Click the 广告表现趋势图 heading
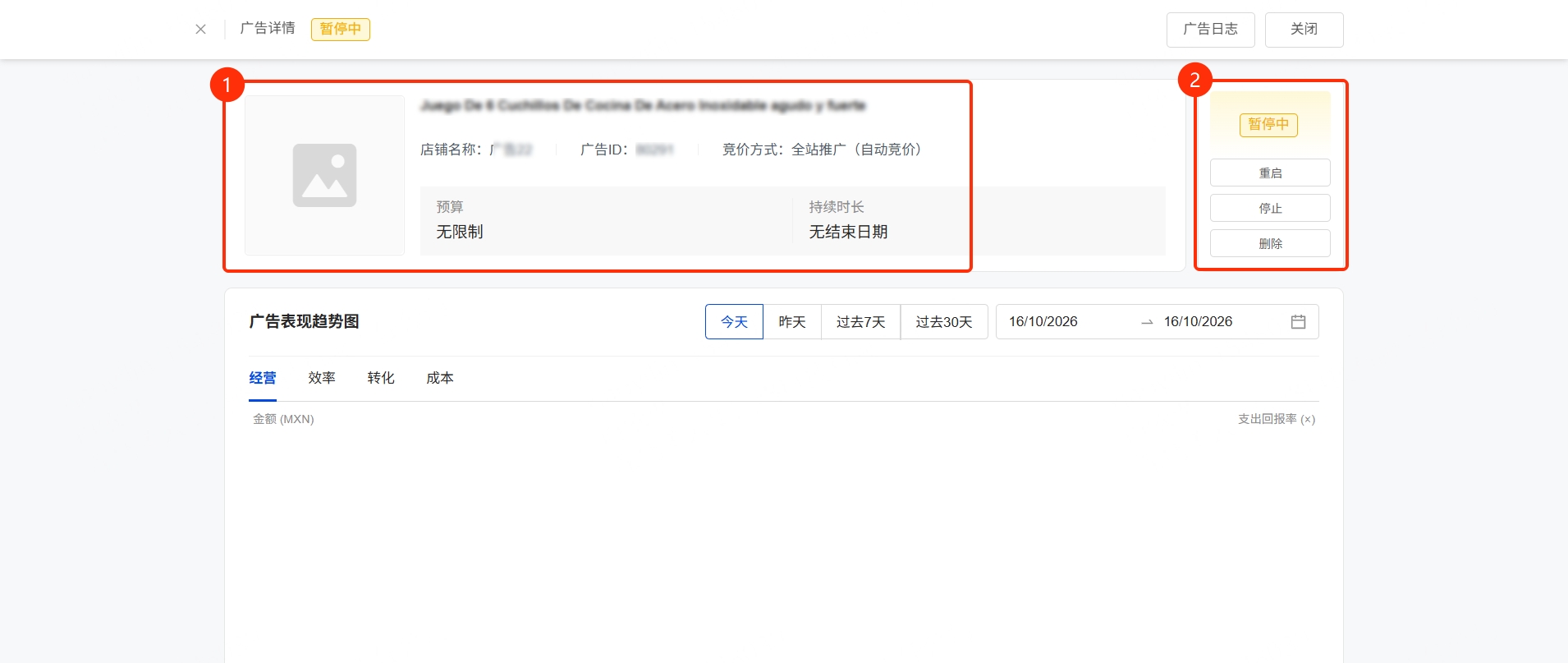Image resolution: width=1568 pixels, height=663 pixels. (x=304, y=321)
